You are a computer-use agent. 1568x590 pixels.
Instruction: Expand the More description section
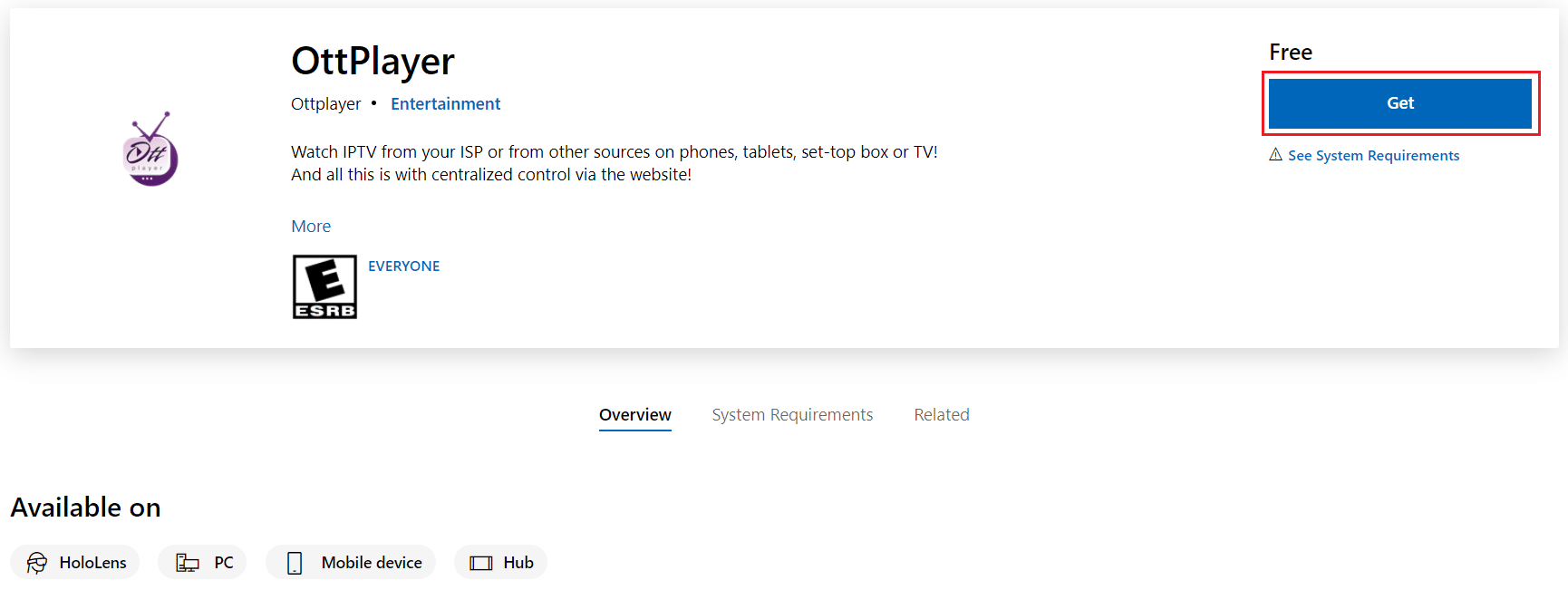point(311,226)
